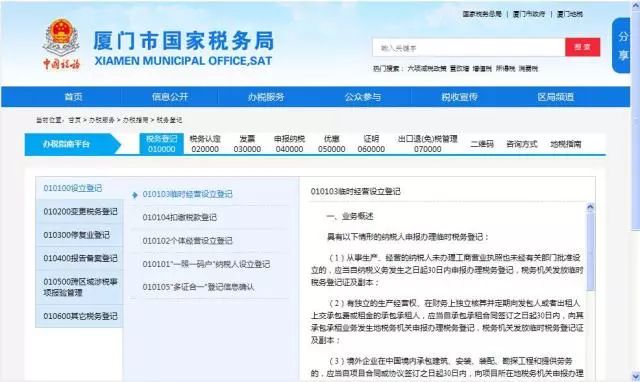Select 010200变更税务登记 in left sidebar
Image resolution: width=640 pixels, height=382 pixels.
click(79, 211)
